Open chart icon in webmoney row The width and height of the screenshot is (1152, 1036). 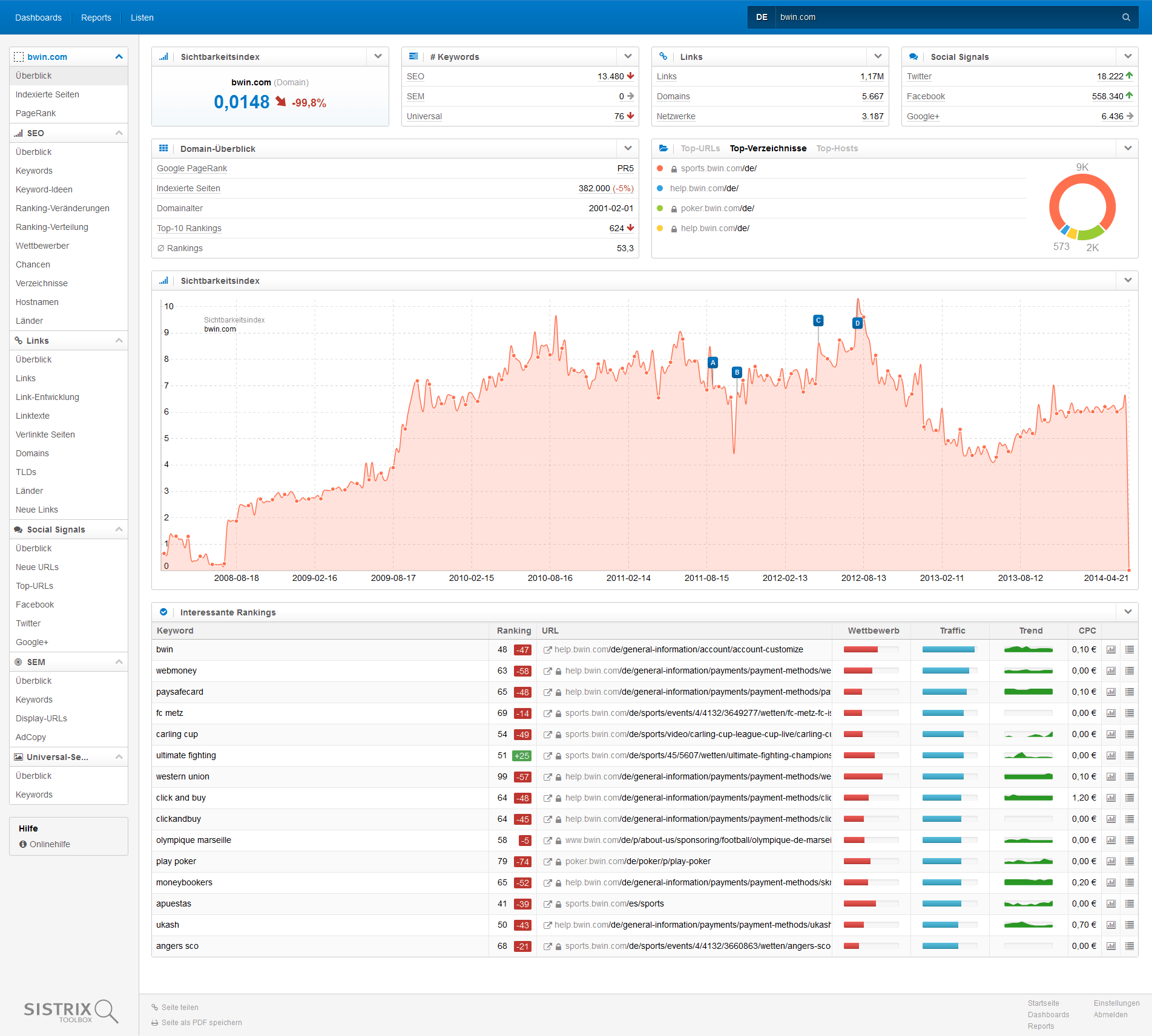[x=1111, y=670]
